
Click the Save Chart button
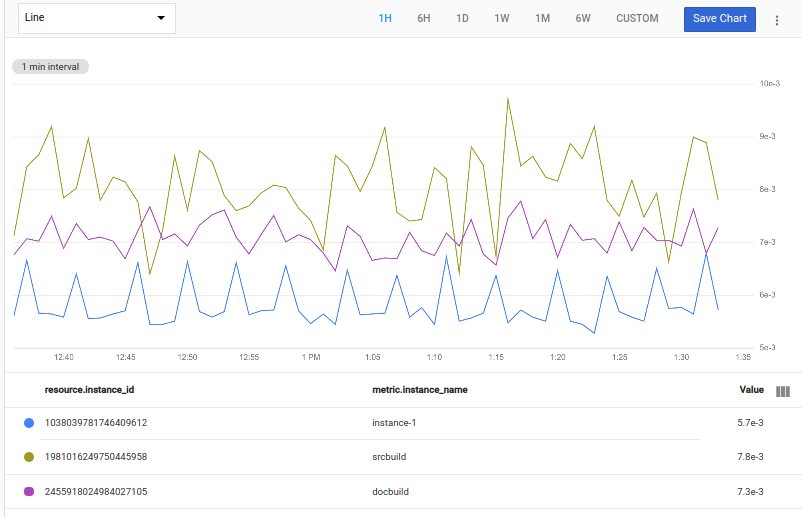[x=719, y=19]
